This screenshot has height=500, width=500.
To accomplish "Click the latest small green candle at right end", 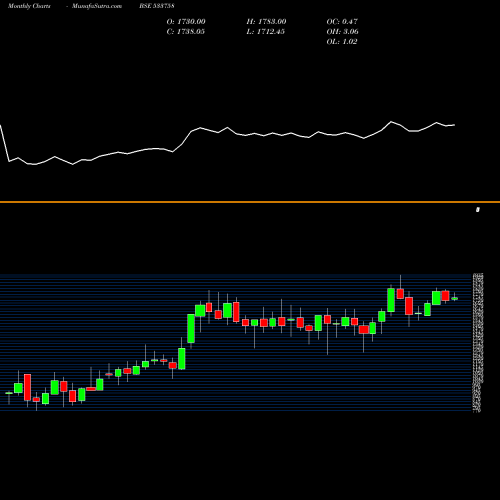I will click(455, 298).
